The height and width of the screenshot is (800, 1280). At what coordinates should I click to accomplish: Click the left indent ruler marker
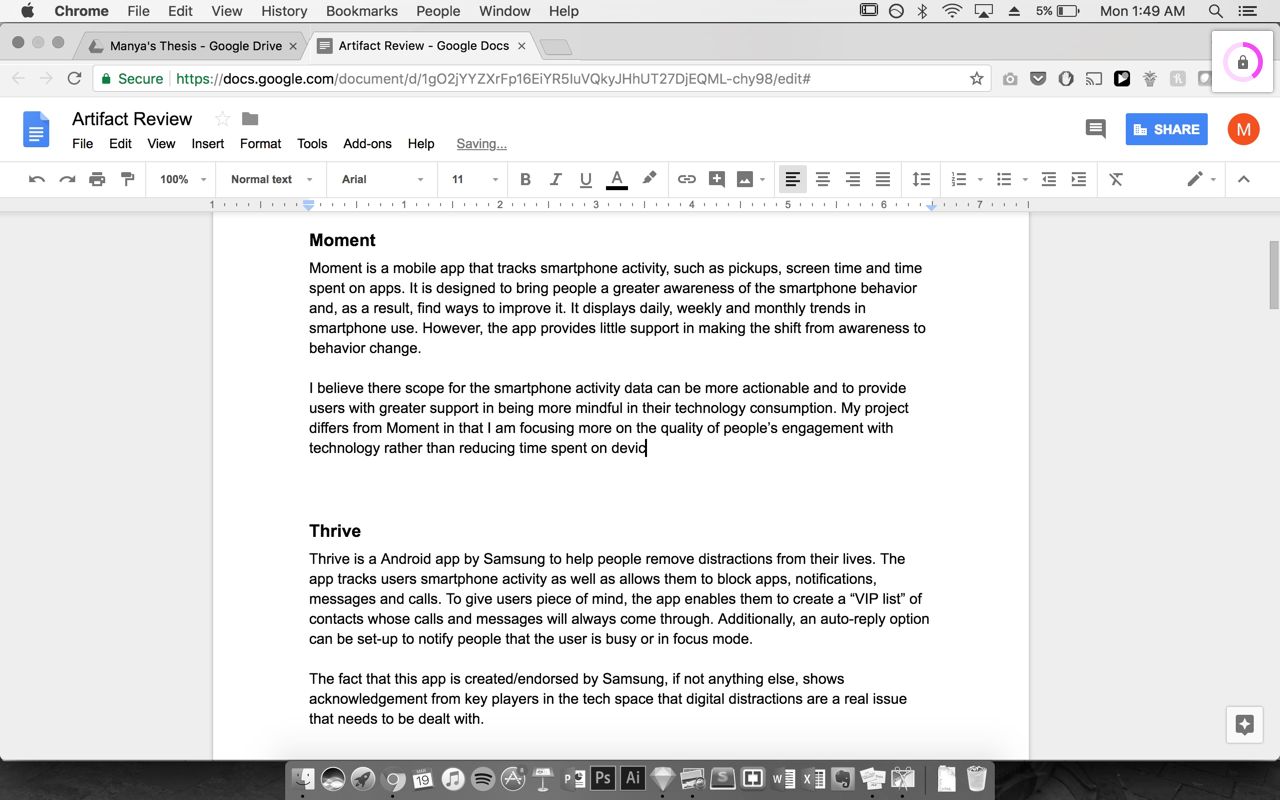(309, 205)
